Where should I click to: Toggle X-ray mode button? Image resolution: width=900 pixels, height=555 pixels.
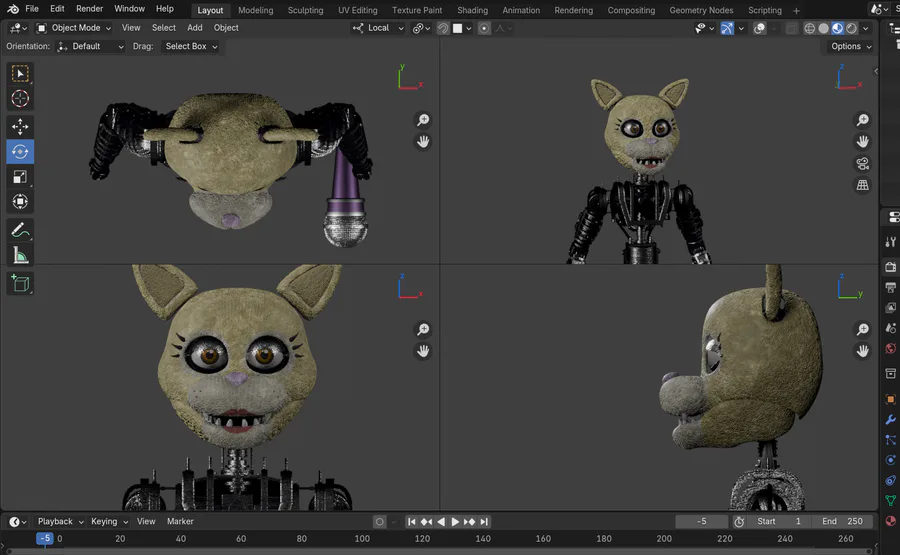[x=792, y=28]
